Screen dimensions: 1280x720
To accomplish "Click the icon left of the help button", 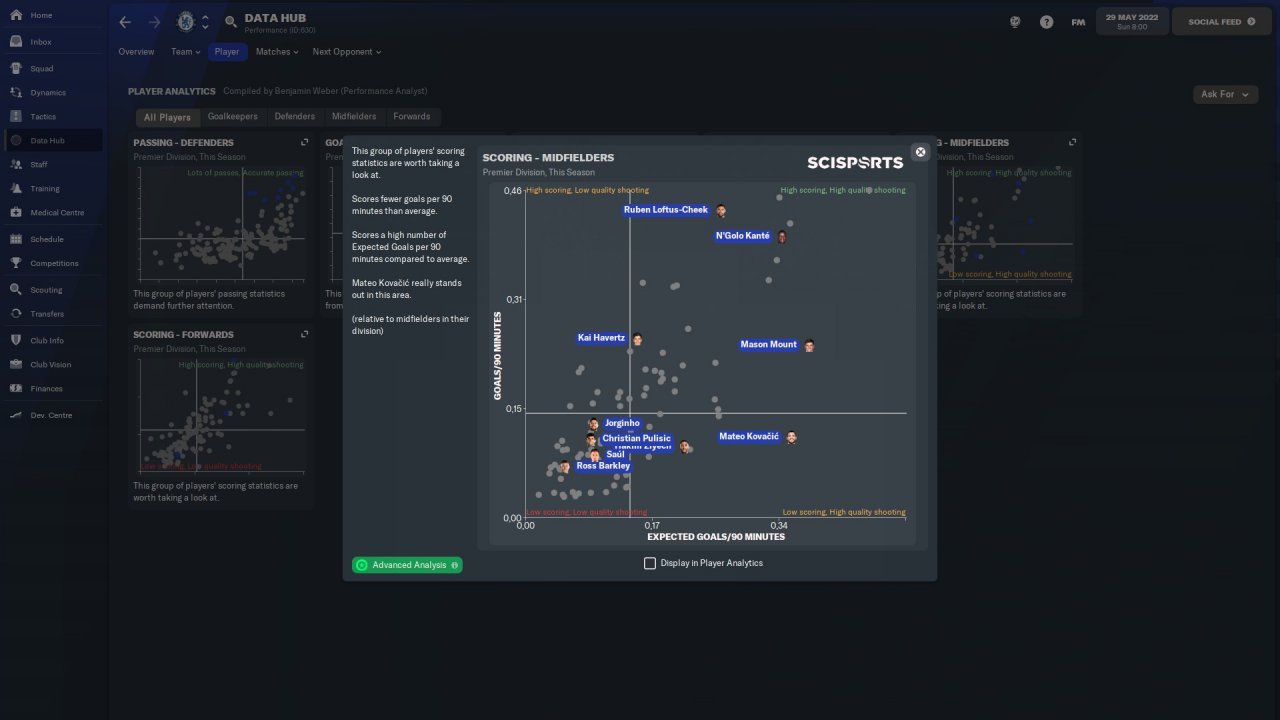I will pos(1015,22).
